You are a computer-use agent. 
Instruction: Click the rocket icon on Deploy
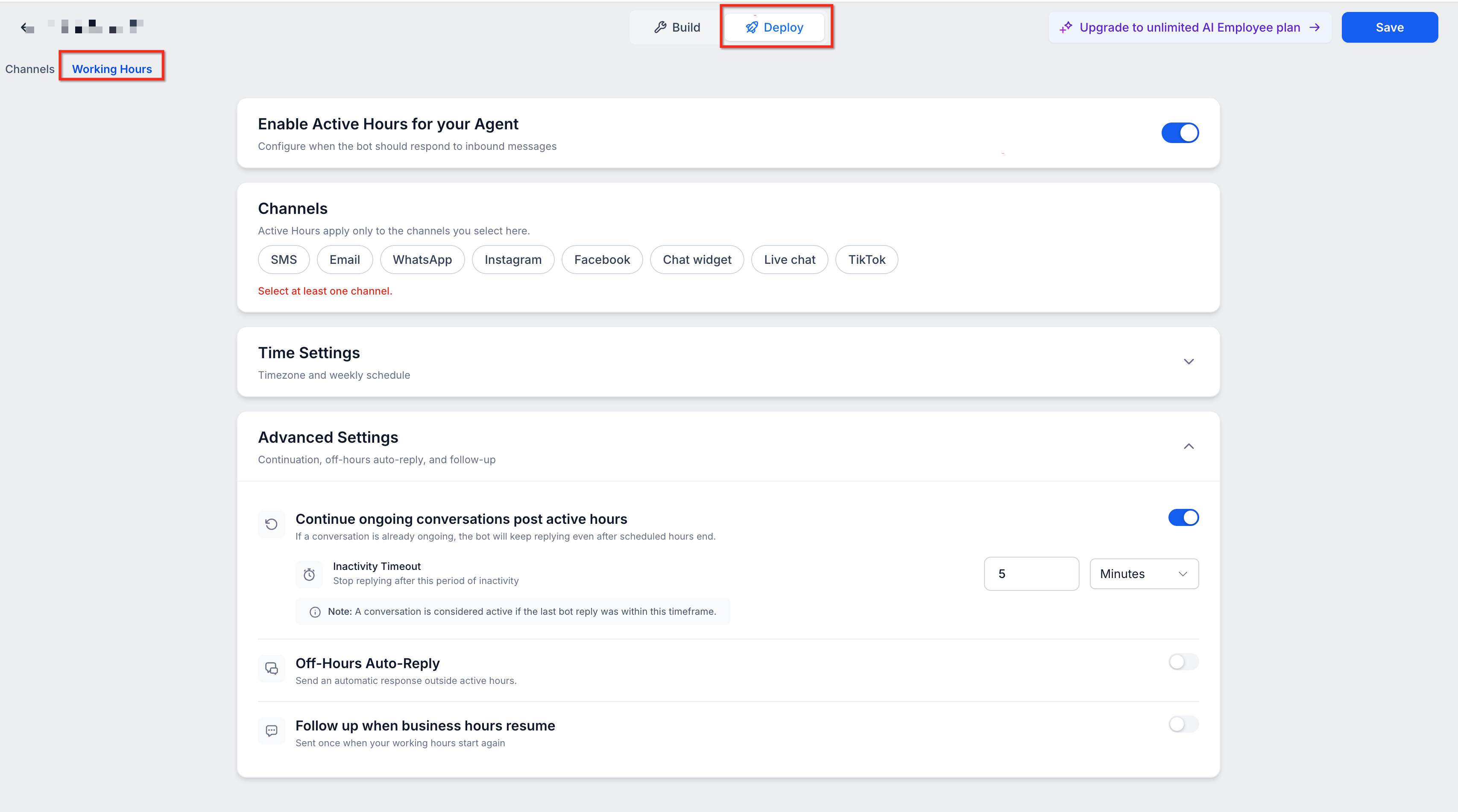[752, 27]
